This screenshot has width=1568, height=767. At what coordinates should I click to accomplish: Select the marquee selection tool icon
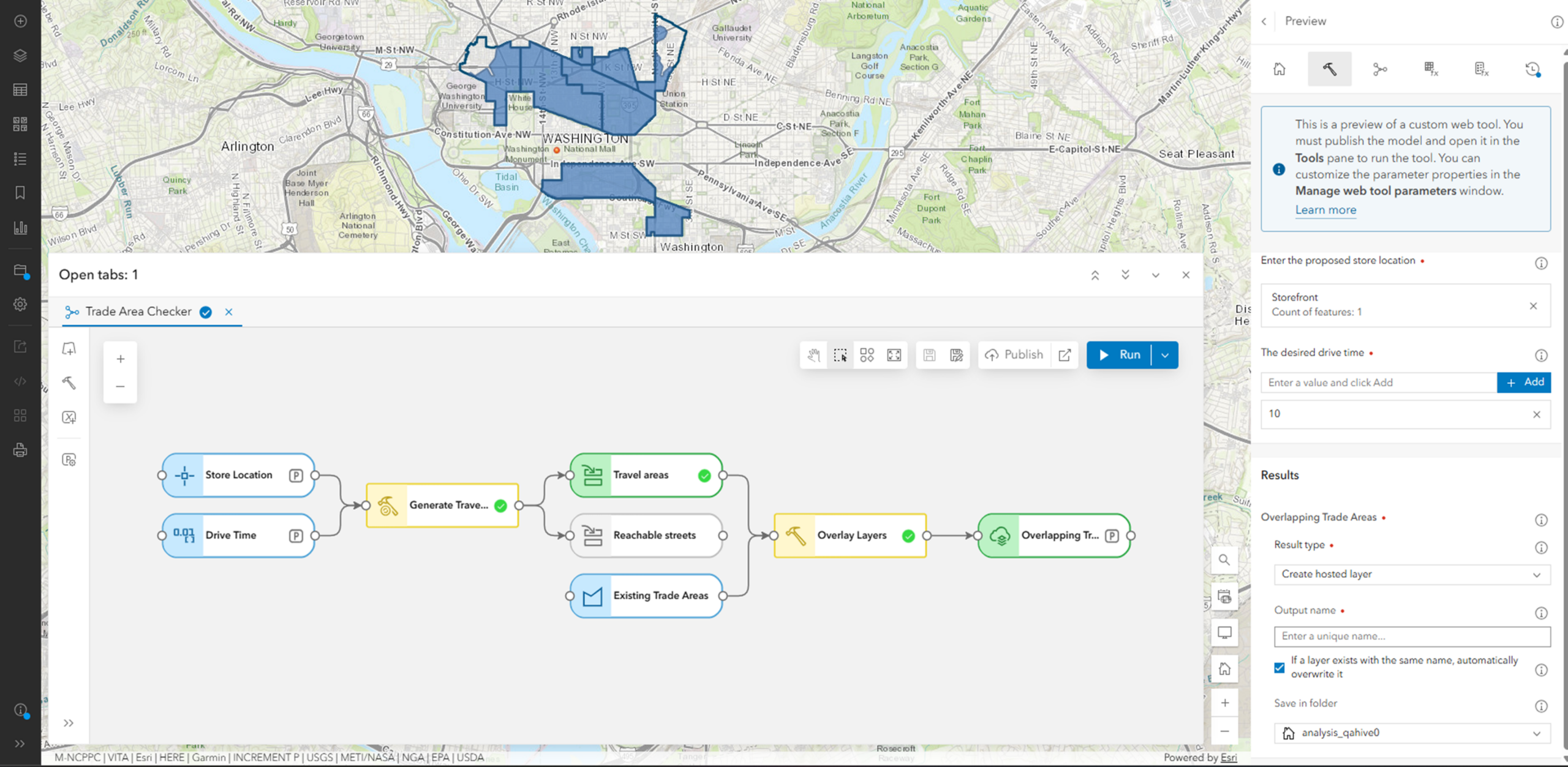click(x=840, y=355)
